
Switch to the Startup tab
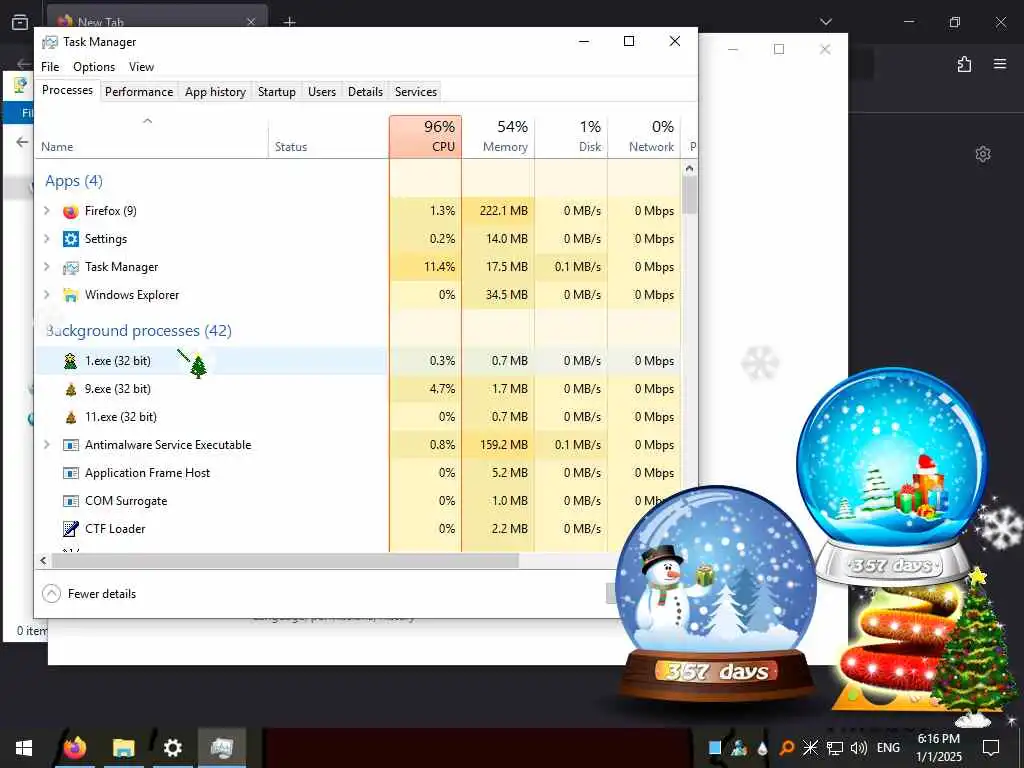277,91
